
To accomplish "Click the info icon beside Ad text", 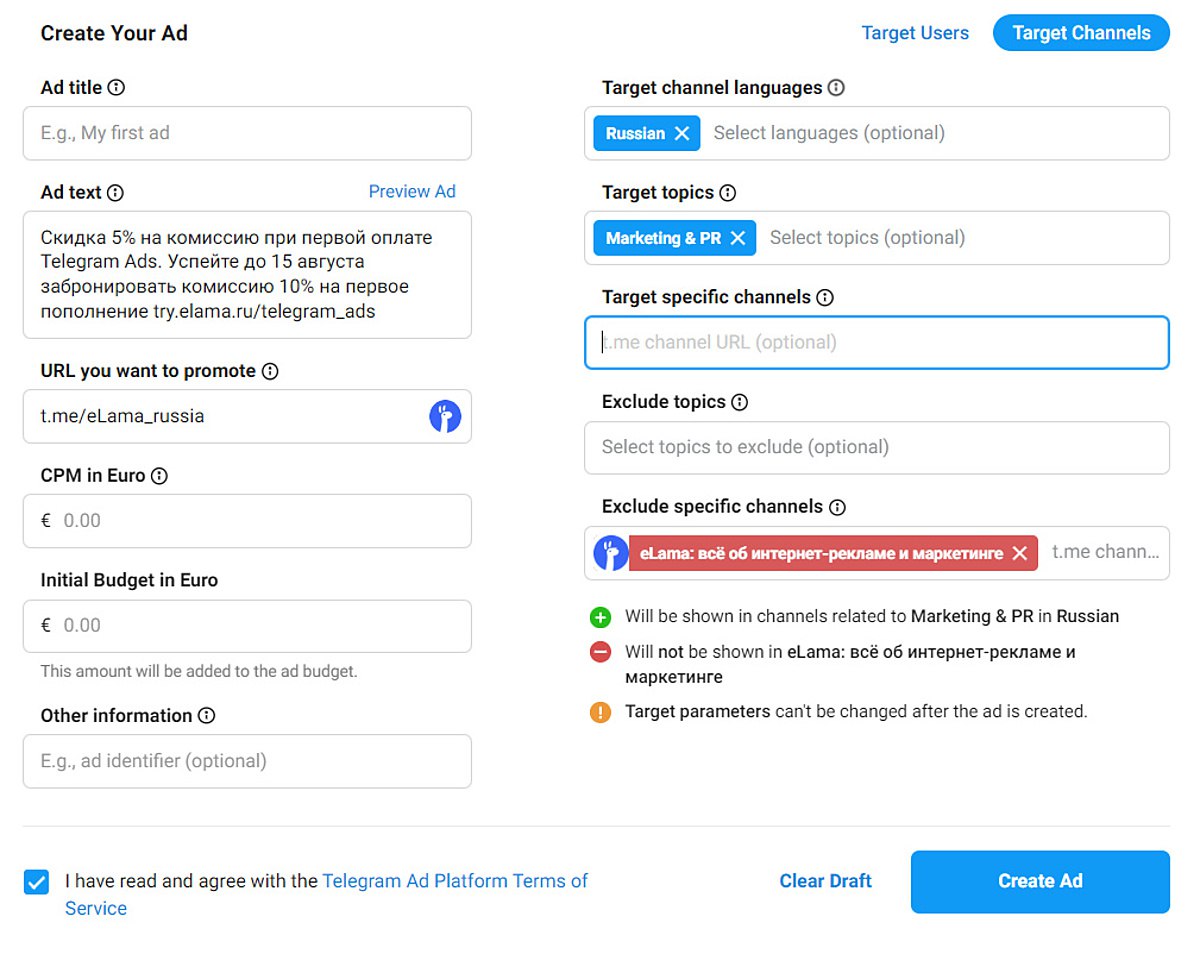I will coord(116,193).
